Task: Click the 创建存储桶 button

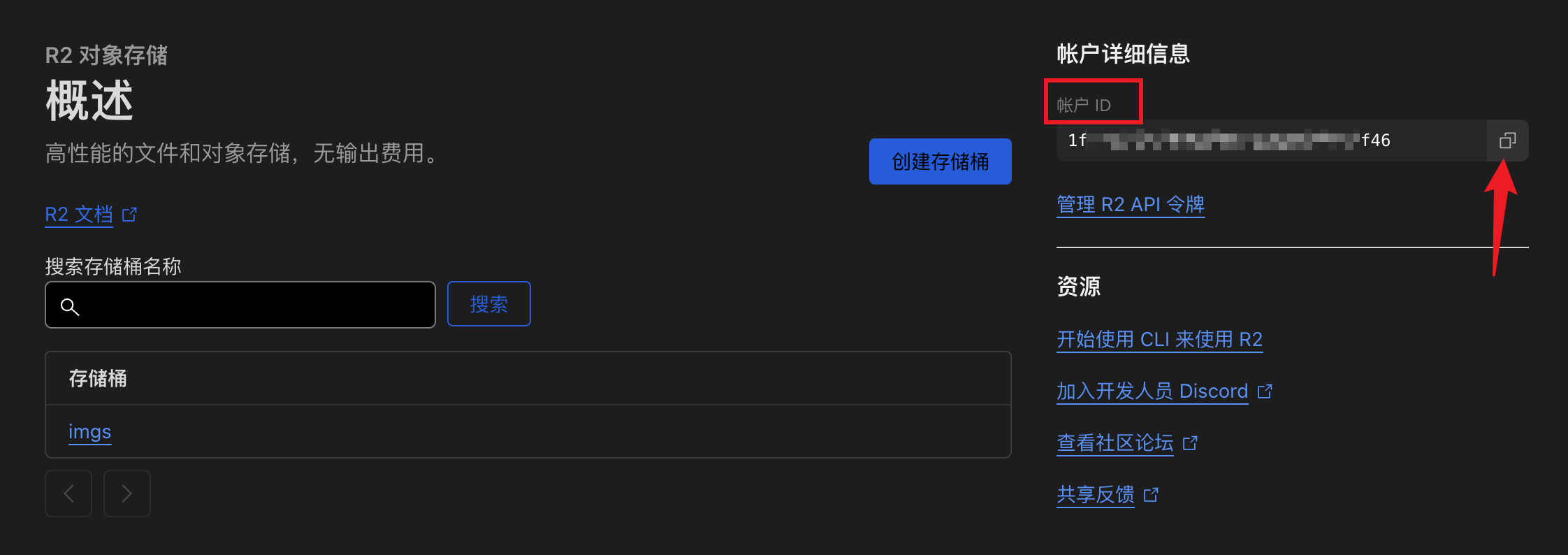Action: [x=940, y=161]
